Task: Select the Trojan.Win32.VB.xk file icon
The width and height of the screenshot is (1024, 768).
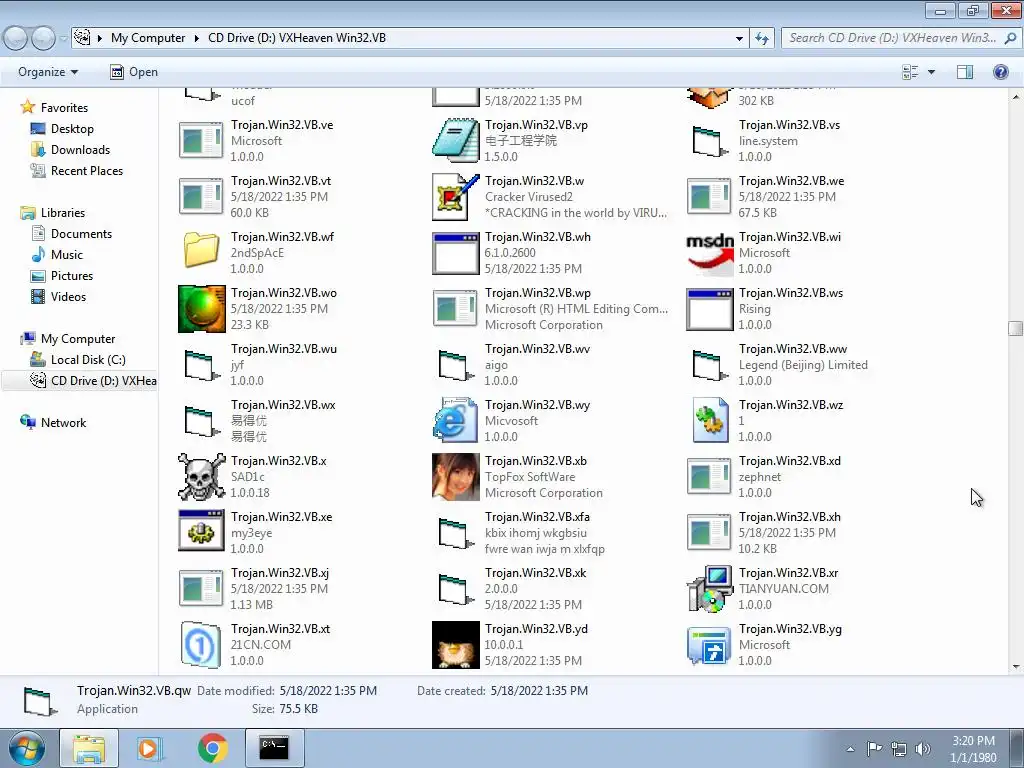Action: click(x=455, y=589)
